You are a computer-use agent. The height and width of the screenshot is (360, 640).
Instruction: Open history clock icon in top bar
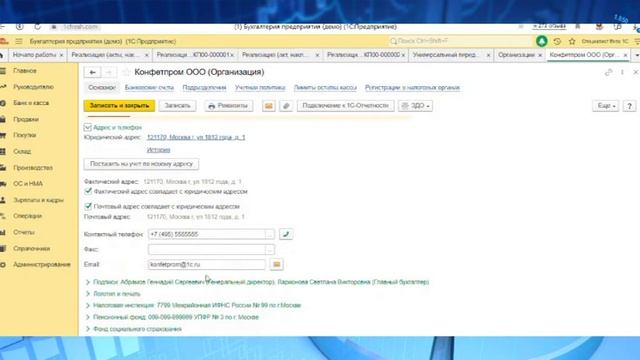557,41
